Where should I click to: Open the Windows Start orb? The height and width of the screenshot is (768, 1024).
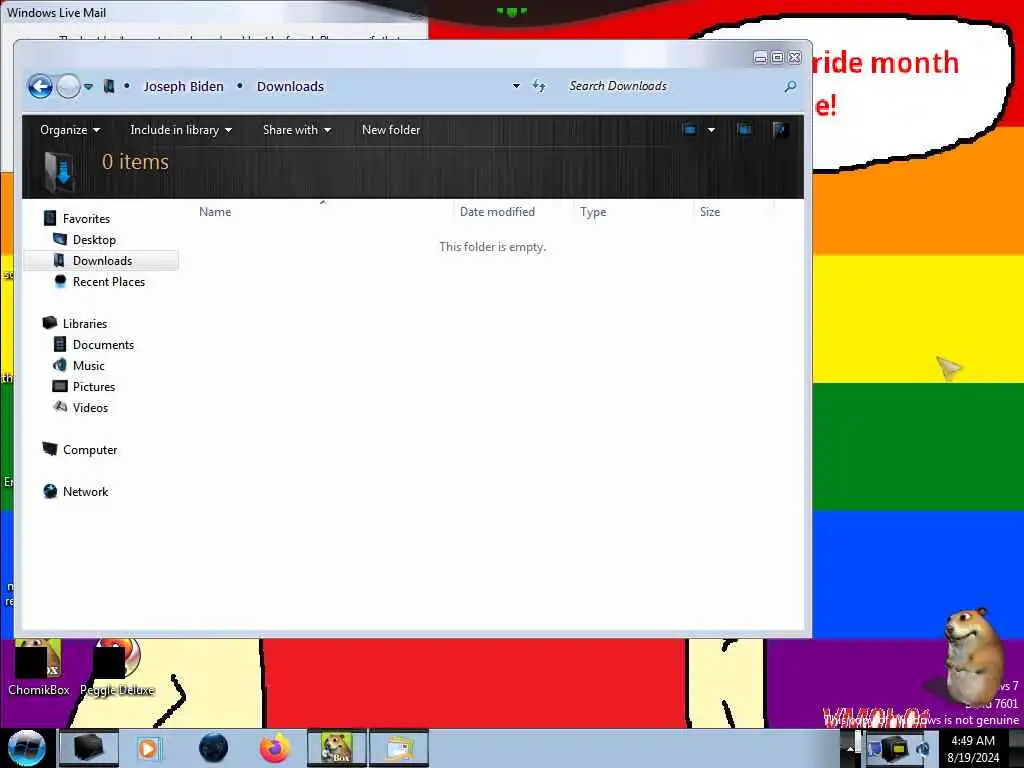26,748
